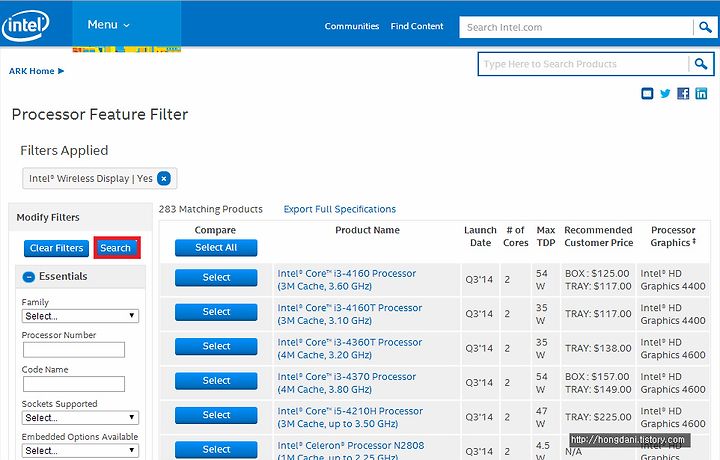This screenshot has height=460, width=720.
Task: Select the Core i3-4160 Processor for comparison
Action: point(216,277)
